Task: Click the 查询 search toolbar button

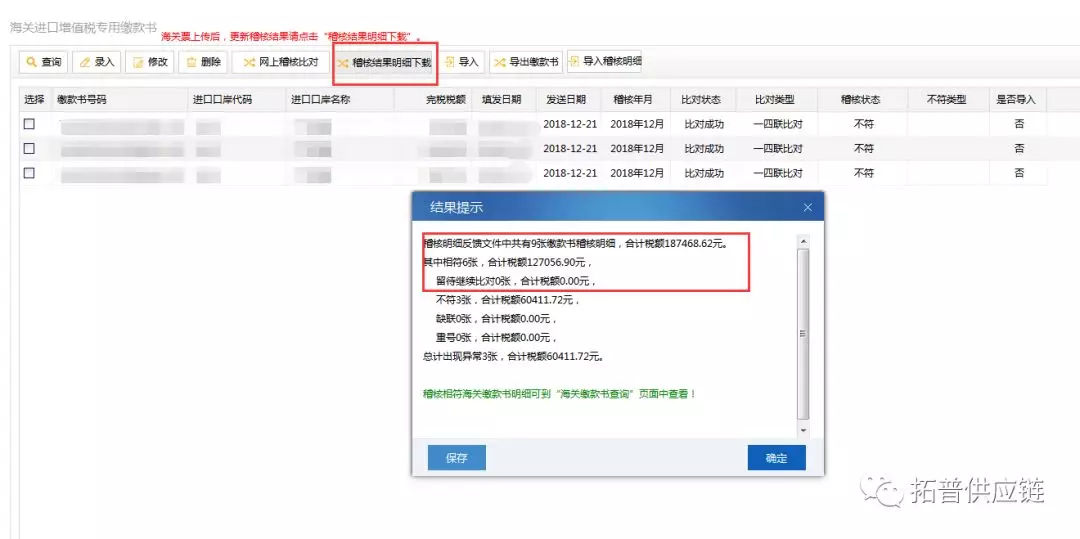Action: click(x=44, y=62)
